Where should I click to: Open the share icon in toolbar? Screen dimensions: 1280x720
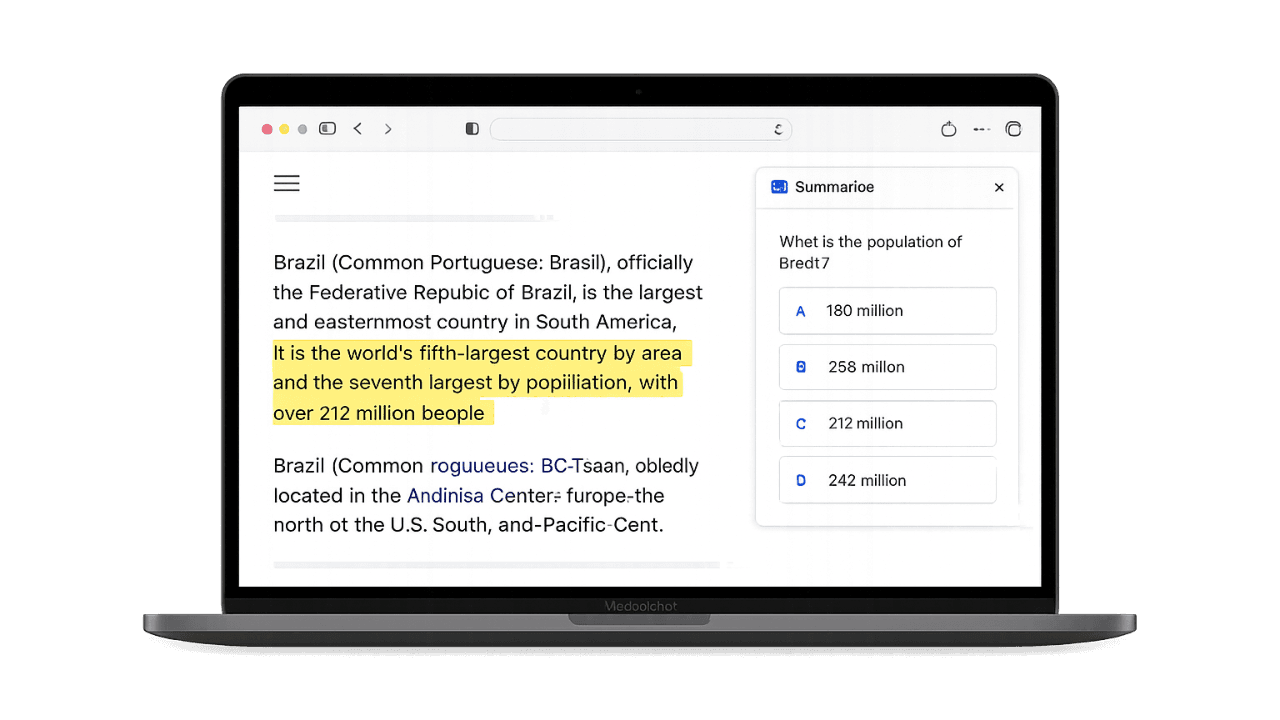tap(949, 129)
